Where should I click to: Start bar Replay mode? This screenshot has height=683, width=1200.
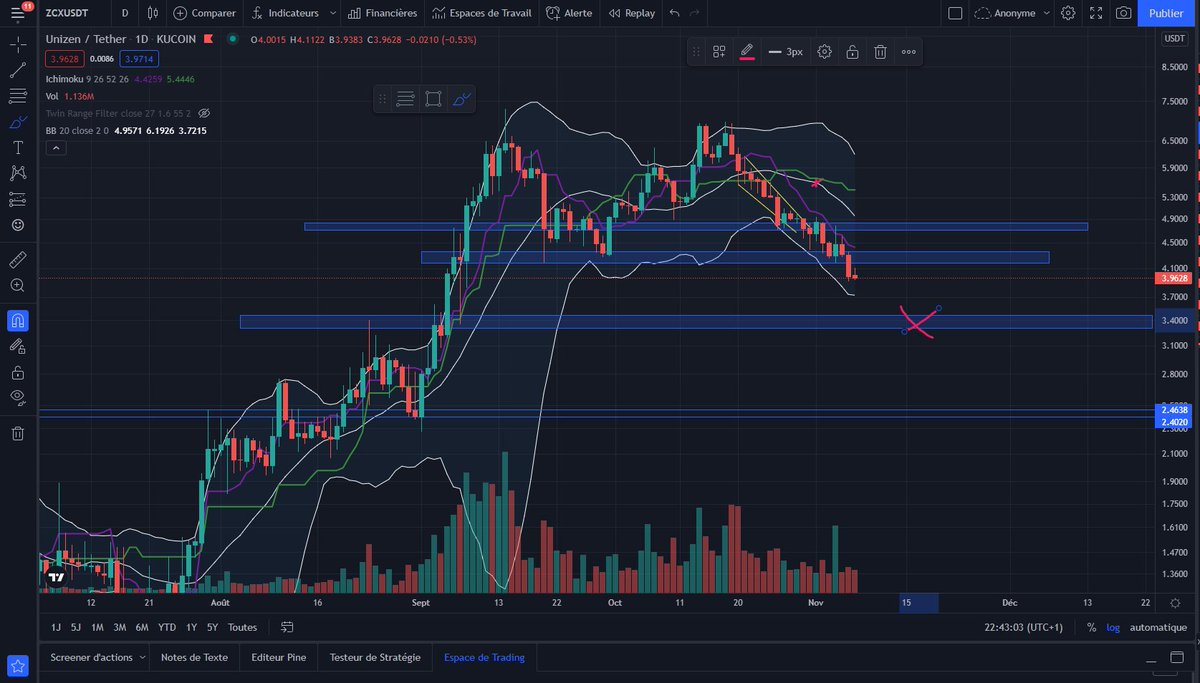[632, 13]
